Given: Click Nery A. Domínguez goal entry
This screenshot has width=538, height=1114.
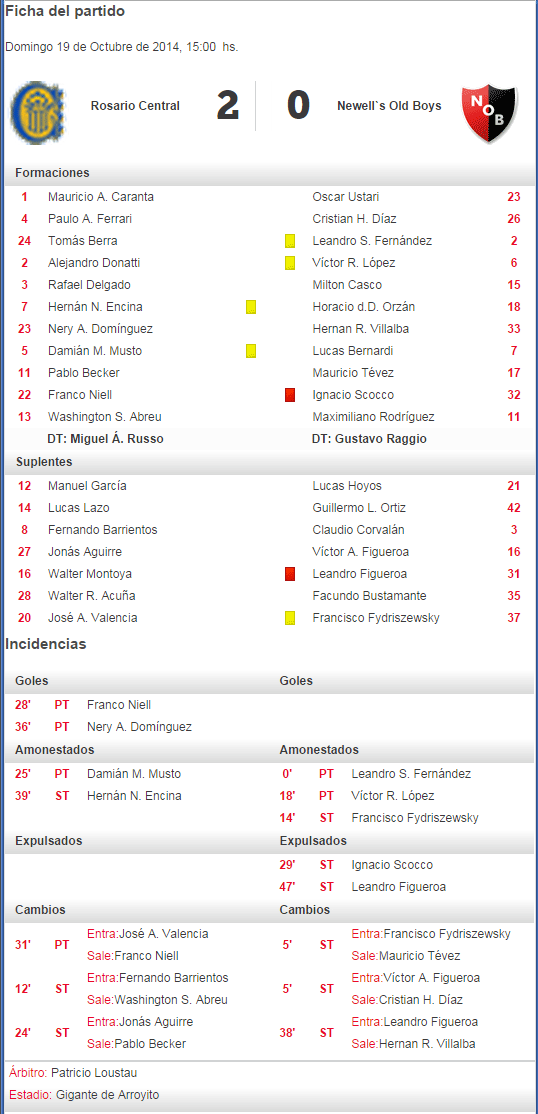Looking at the screenshot, I should [x=139, y=727].
